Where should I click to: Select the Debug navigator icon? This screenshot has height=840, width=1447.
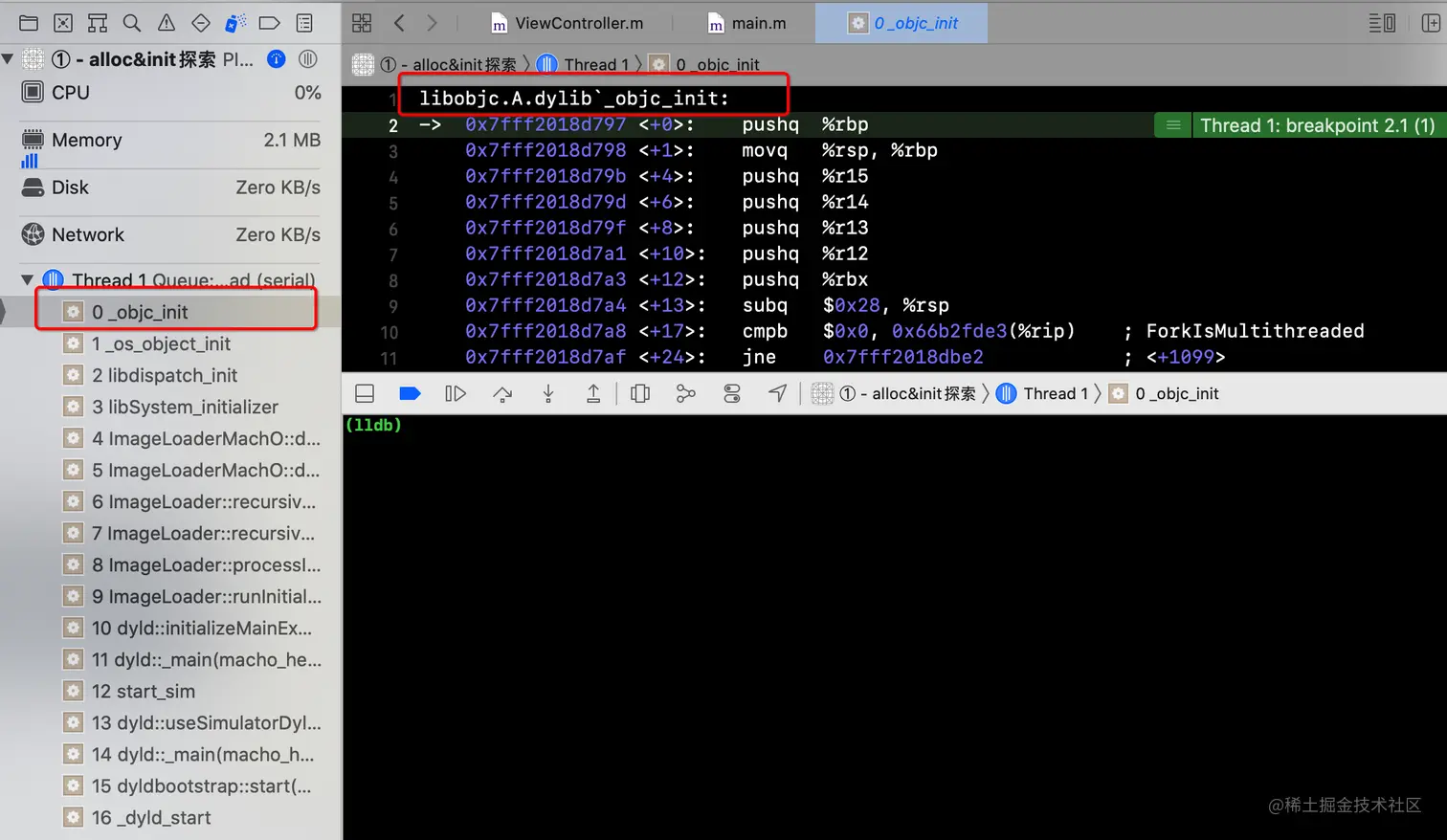pos(235,23)
